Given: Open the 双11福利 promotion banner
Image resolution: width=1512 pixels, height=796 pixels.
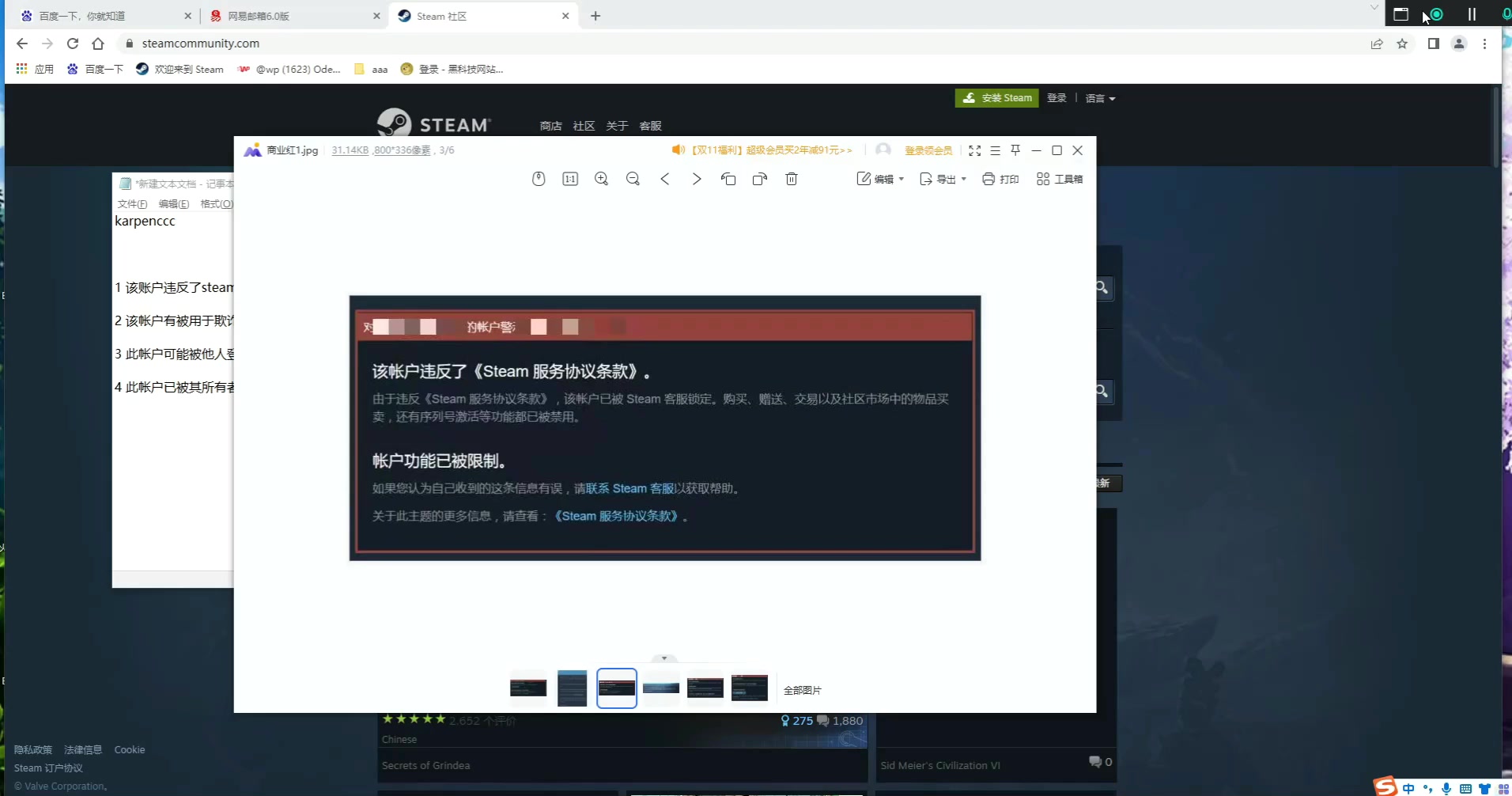Looking at the screenshot, I should click(x=762, y=150).
